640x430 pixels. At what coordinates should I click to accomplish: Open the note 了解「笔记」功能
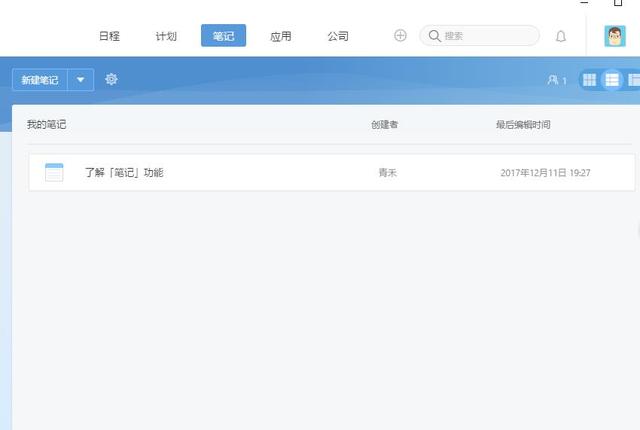pos(124,172)
